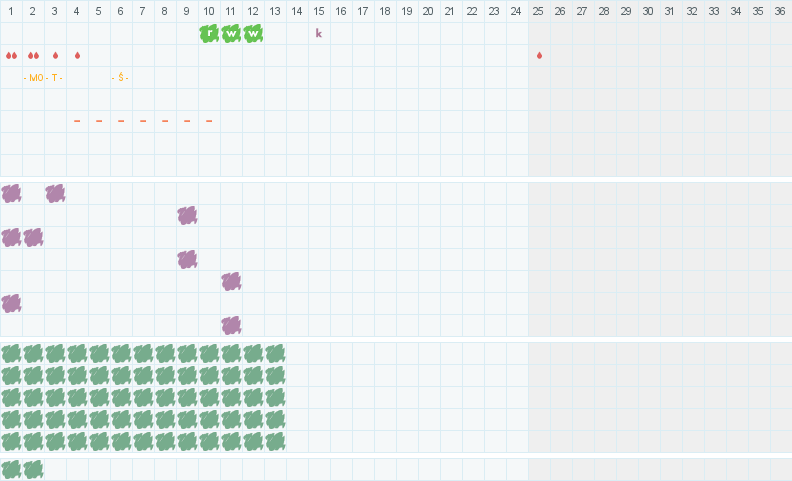
Task: Select the double blood drop on day 1
Action: coord(11,55)
